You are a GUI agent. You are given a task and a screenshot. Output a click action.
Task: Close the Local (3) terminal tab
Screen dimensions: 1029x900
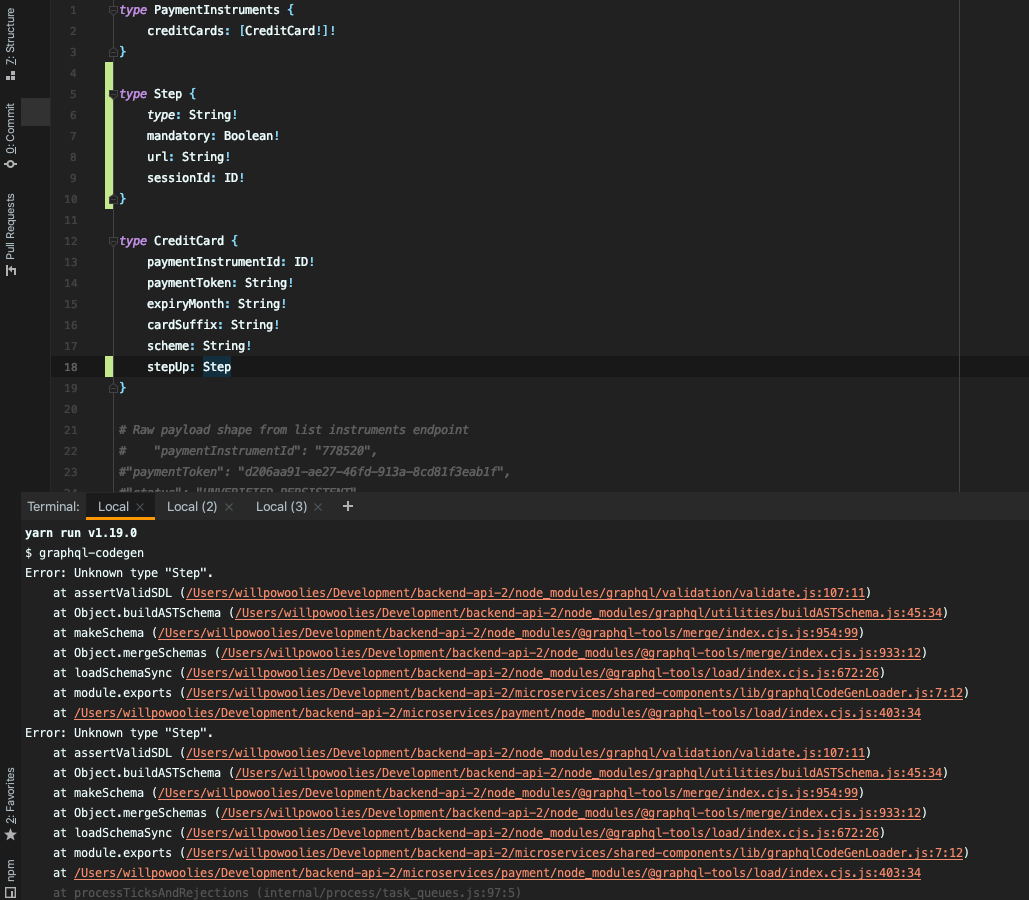[x=318, y=506]
